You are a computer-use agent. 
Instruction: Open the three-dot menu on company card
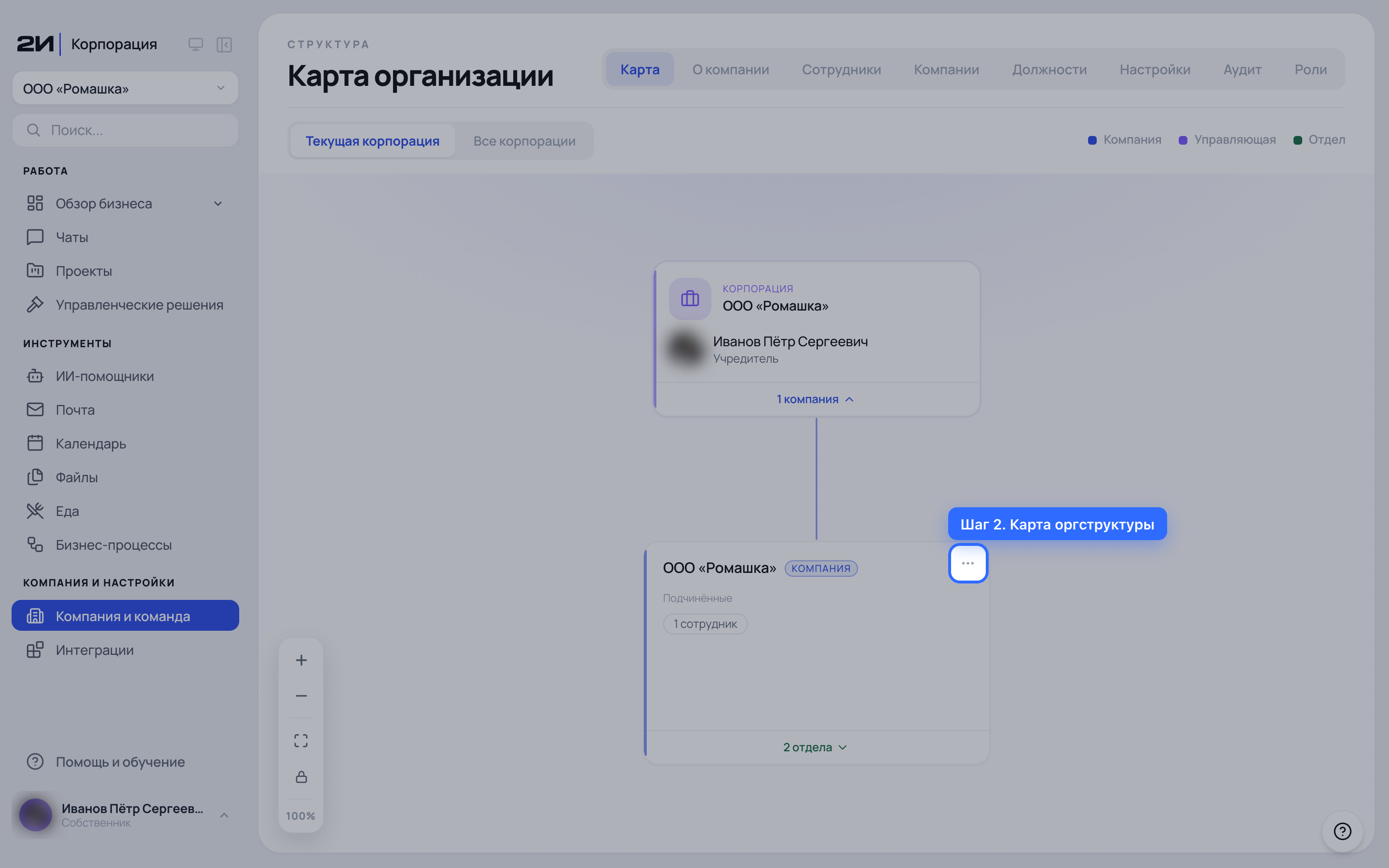coord(967,563)
